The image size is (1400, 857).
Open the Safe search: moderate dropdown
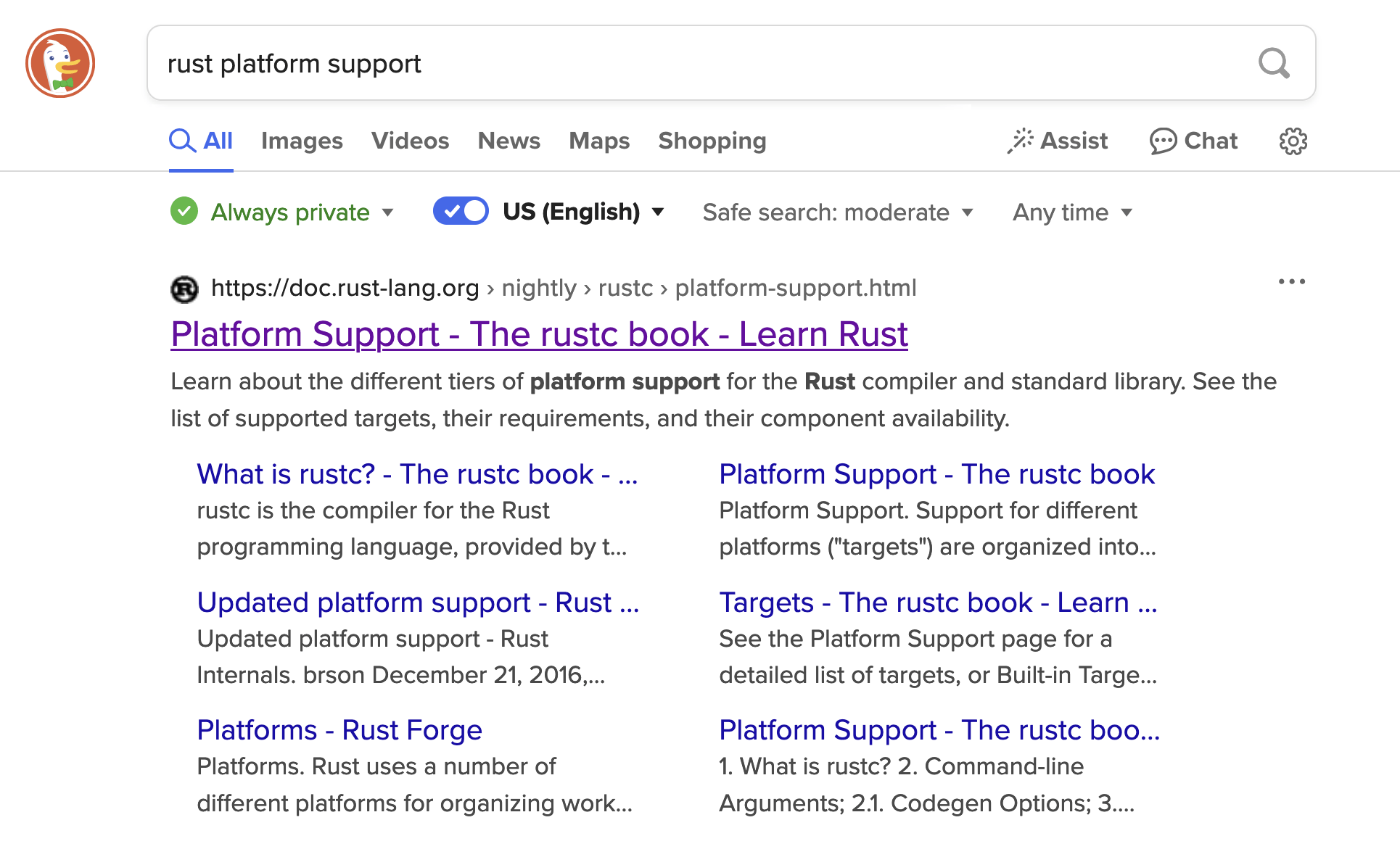click(838, 212)
